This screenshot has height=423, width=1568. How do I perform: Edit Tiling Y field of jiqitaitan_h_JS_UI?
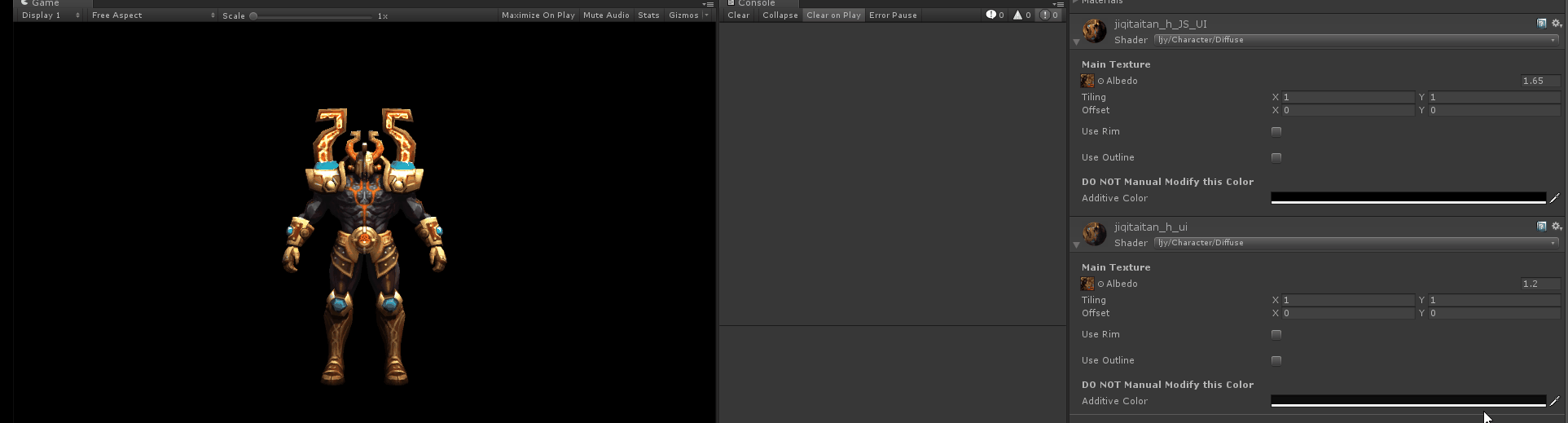1494,97
